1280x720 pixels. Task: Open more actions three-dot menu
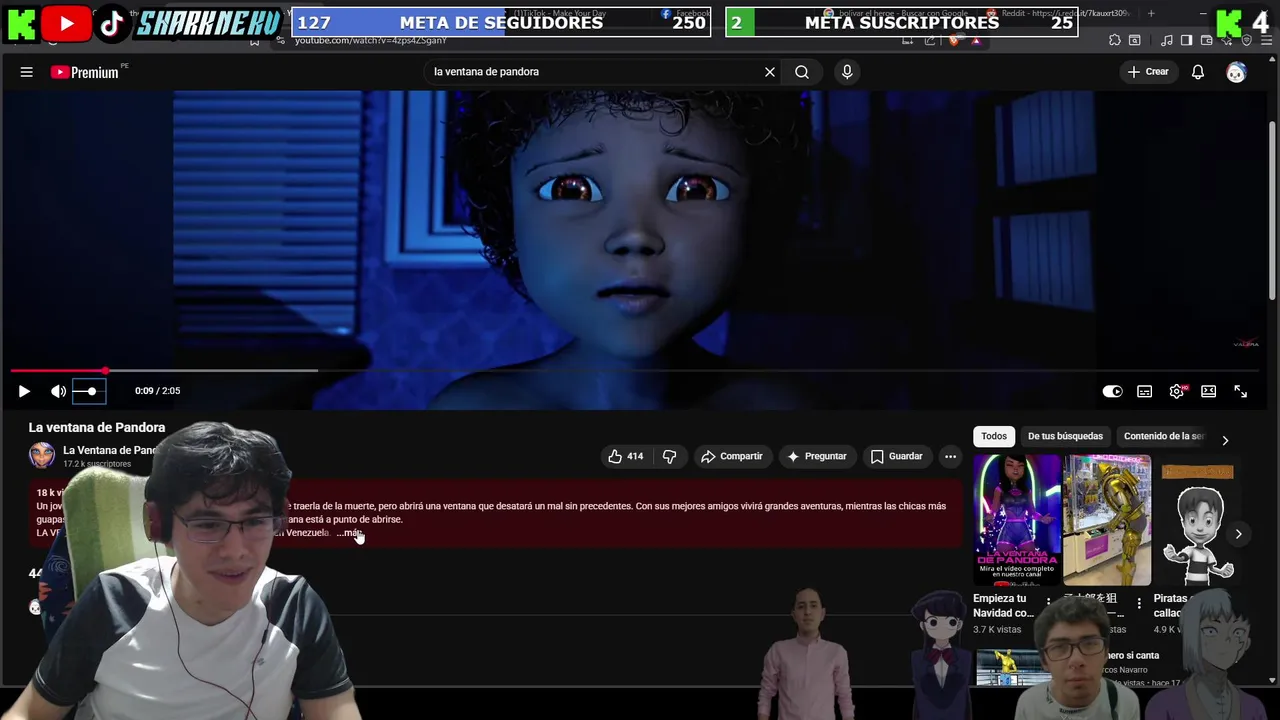pyautogui.click(x=950, y=456)
